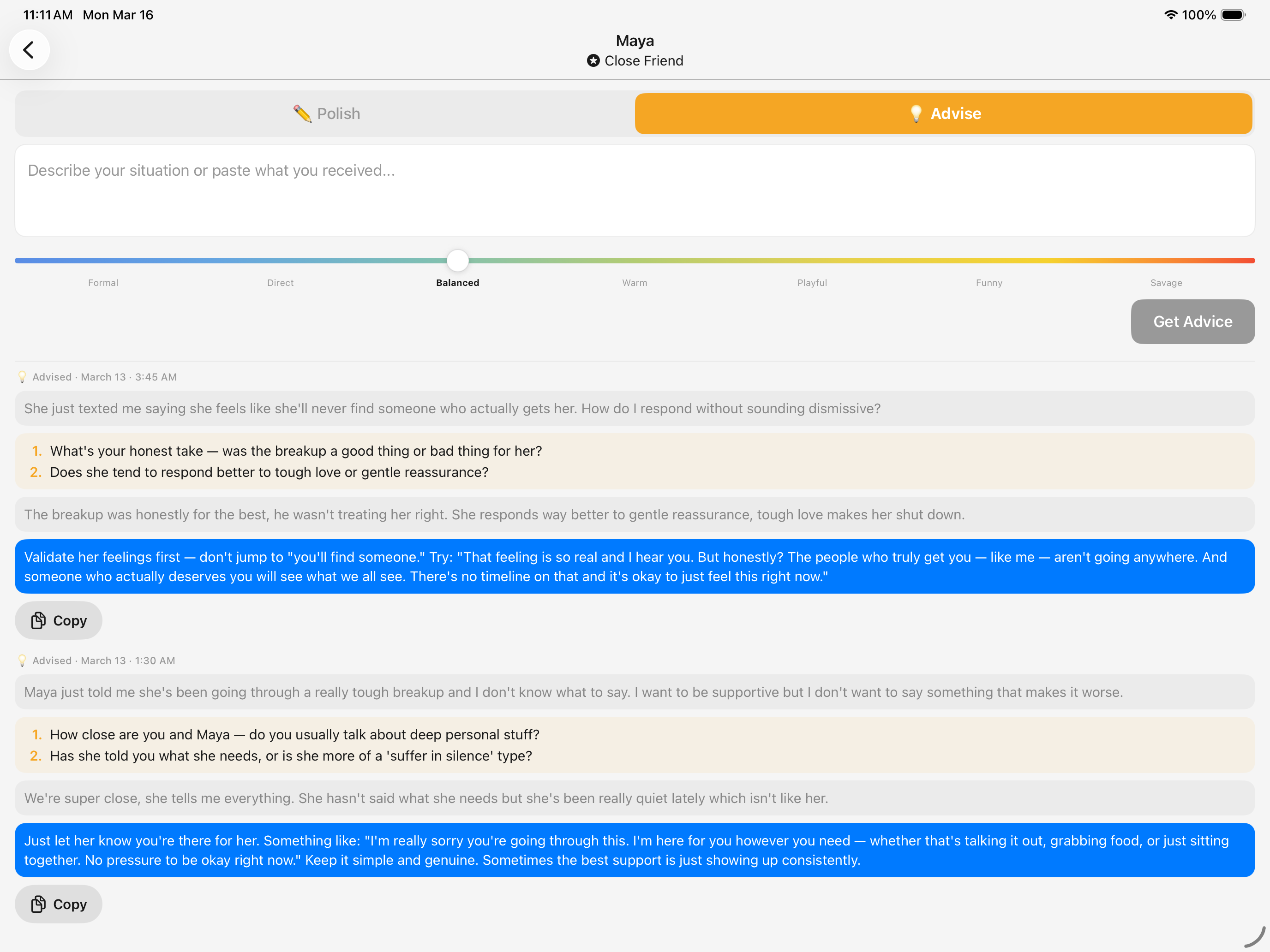Screen dimensions: 1270x952
Task: Select the Funny tone
Action: point(988,282)
